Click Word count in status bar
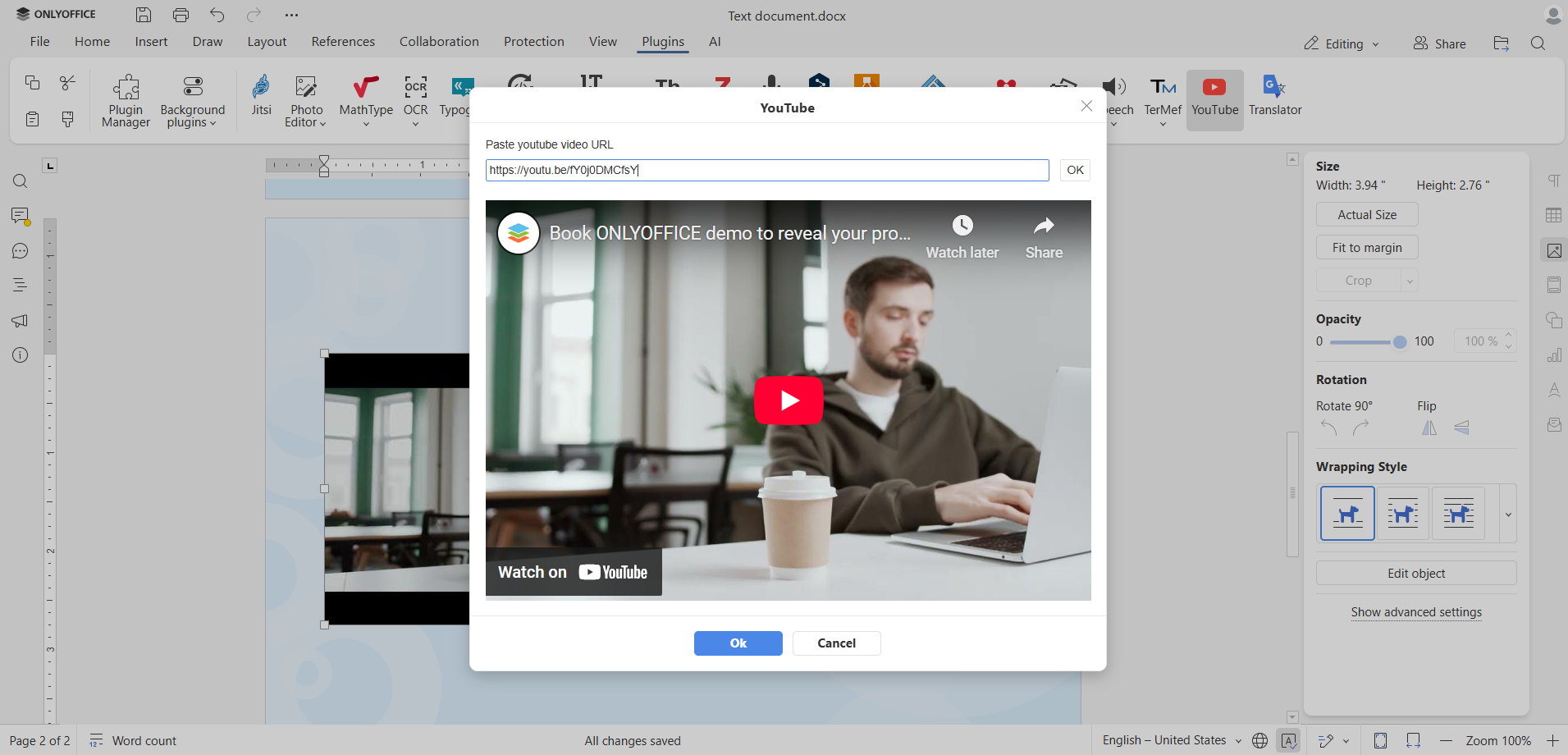1568x755 pixels. 134,741
